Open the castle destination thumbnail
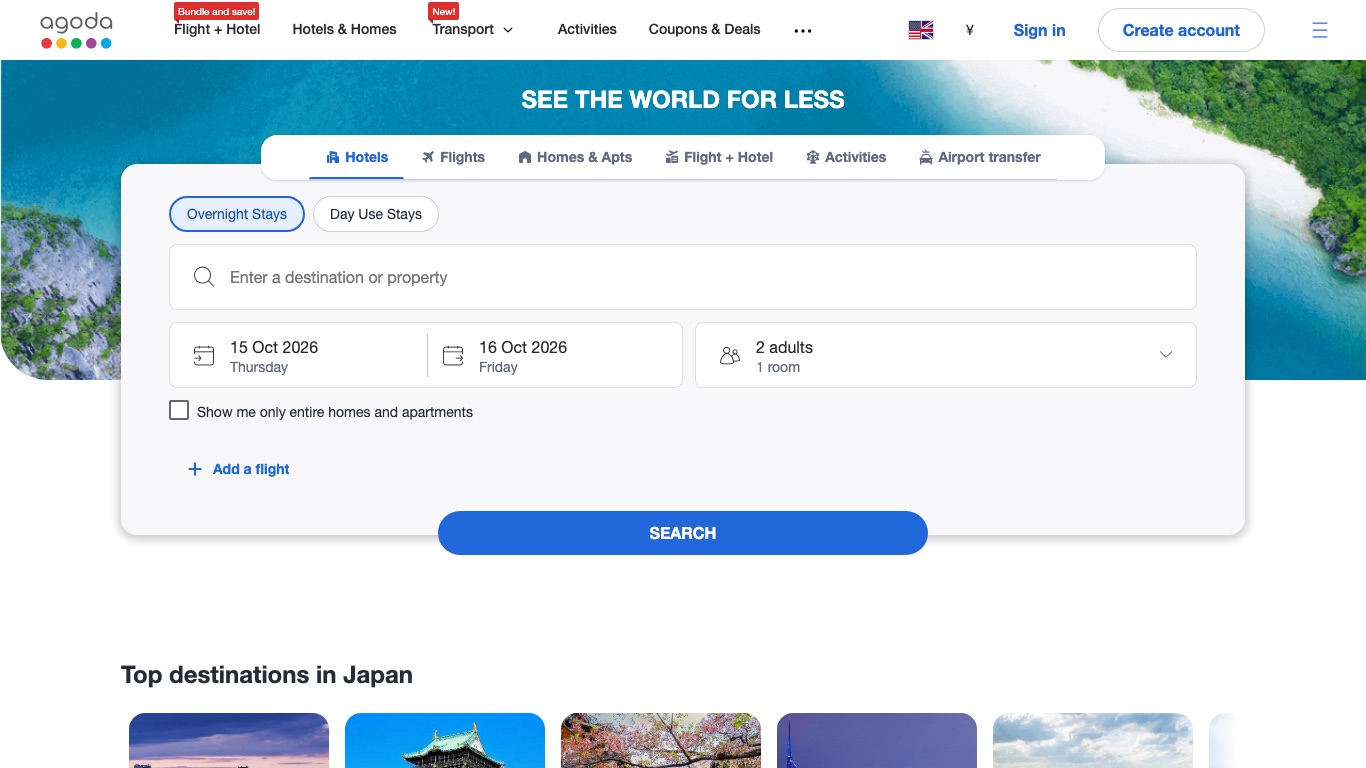 pyautogui.click(x=445, y=740)
